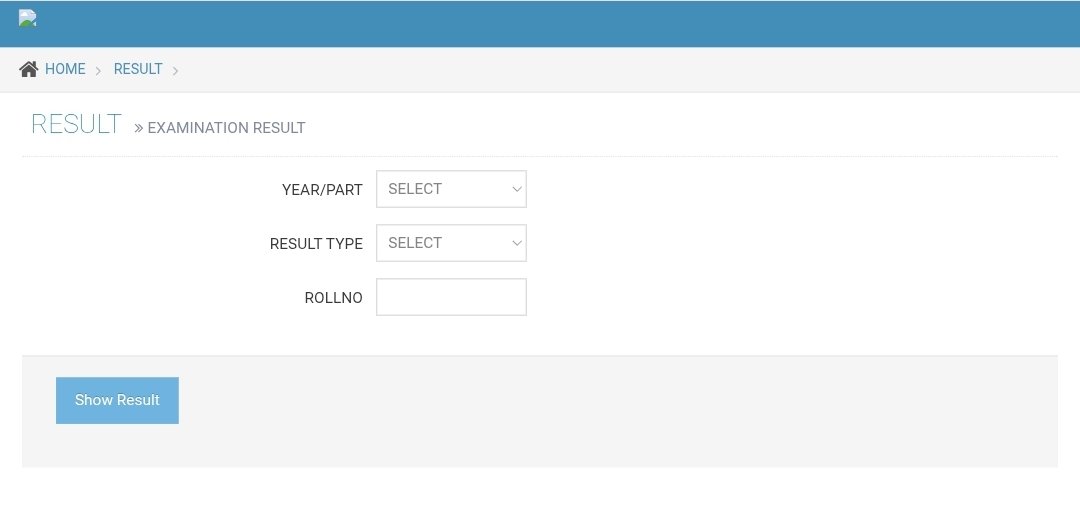1080x530 pixels.
Task: Click the chevron separator after RESULT breadcrumb
Action: [x=175, y=70]
